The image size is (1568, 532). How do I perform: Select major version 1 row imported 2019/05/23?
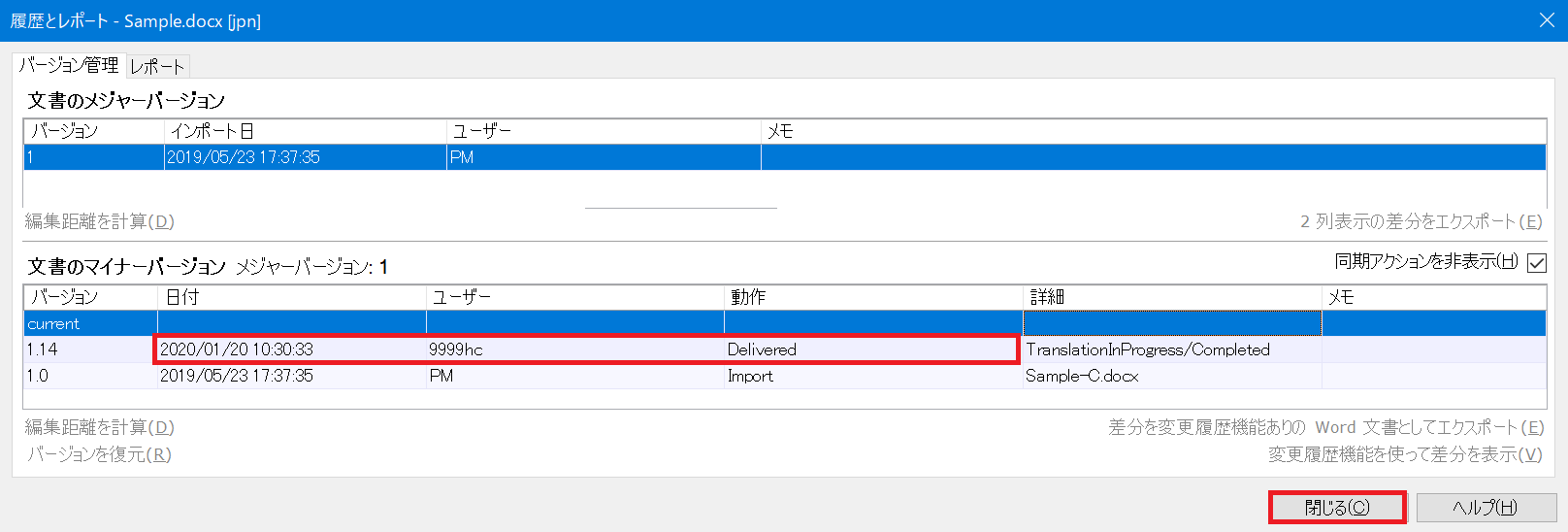pyautogui.click(x=388, y=157)
